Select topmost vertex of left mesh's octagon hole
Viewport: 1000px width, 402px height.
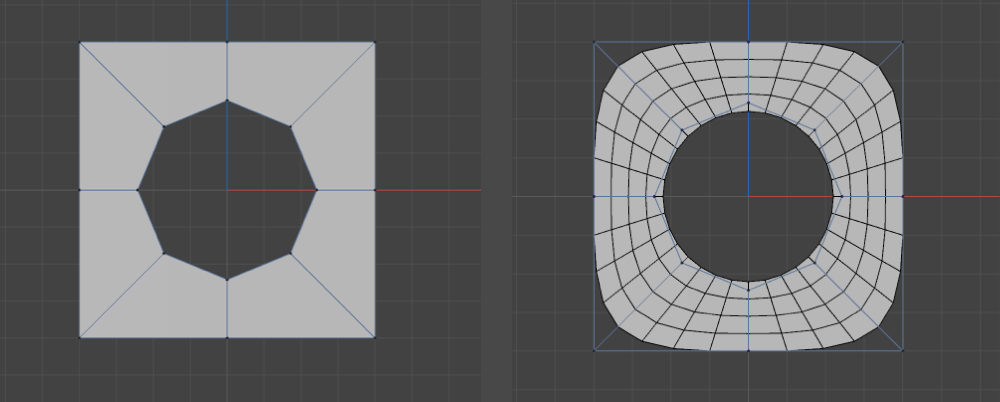pyautogui.click(x=227, y=100)
